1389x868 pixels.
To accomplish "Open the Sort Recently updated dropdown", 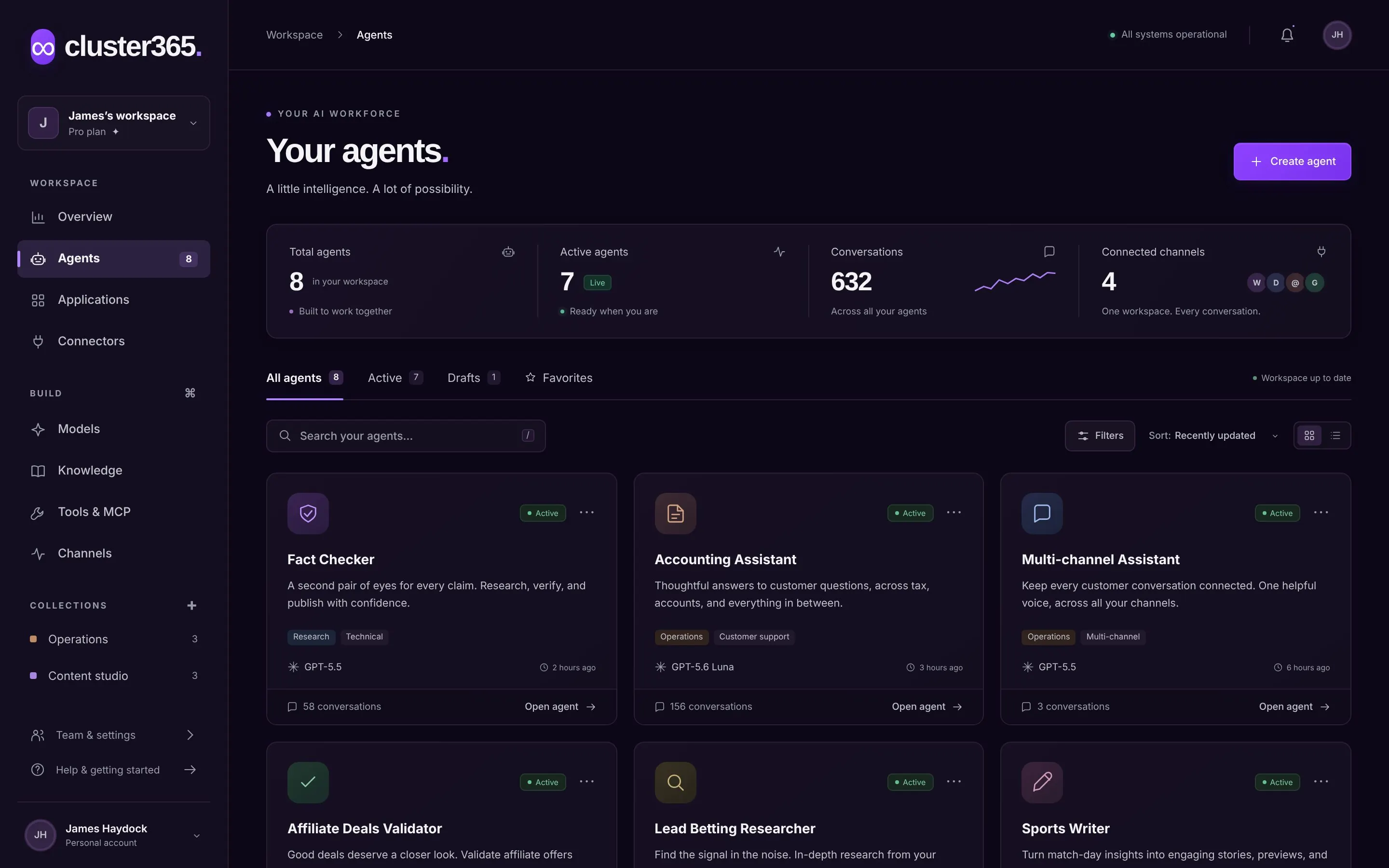I will 1213,436.
